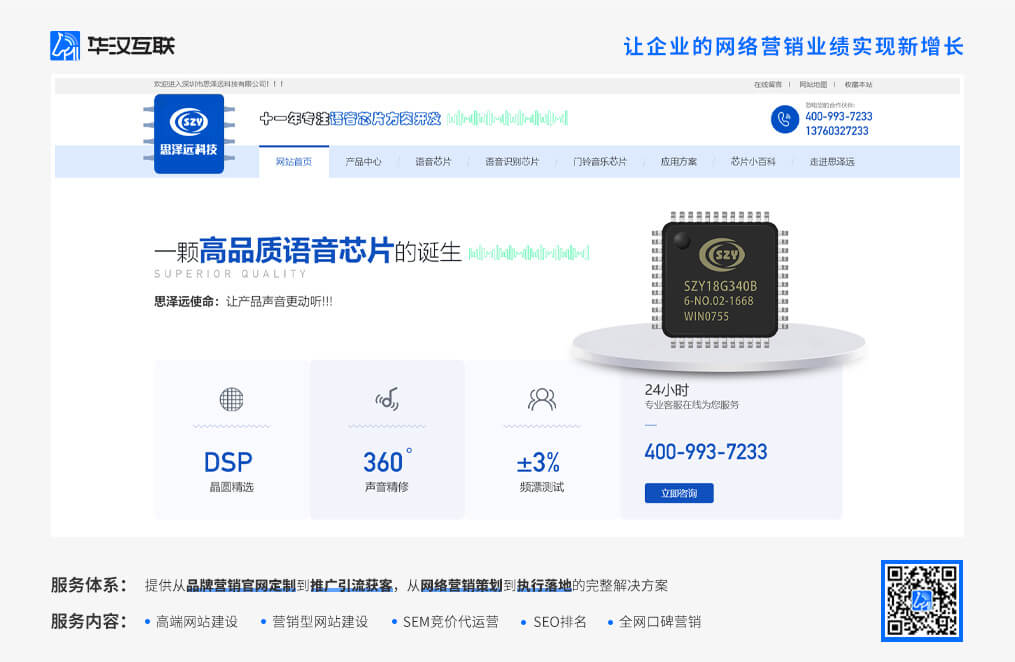
Task: Click the welcome text 欢迎进入深圳市思泽远科技
Action: click(219, 84)
